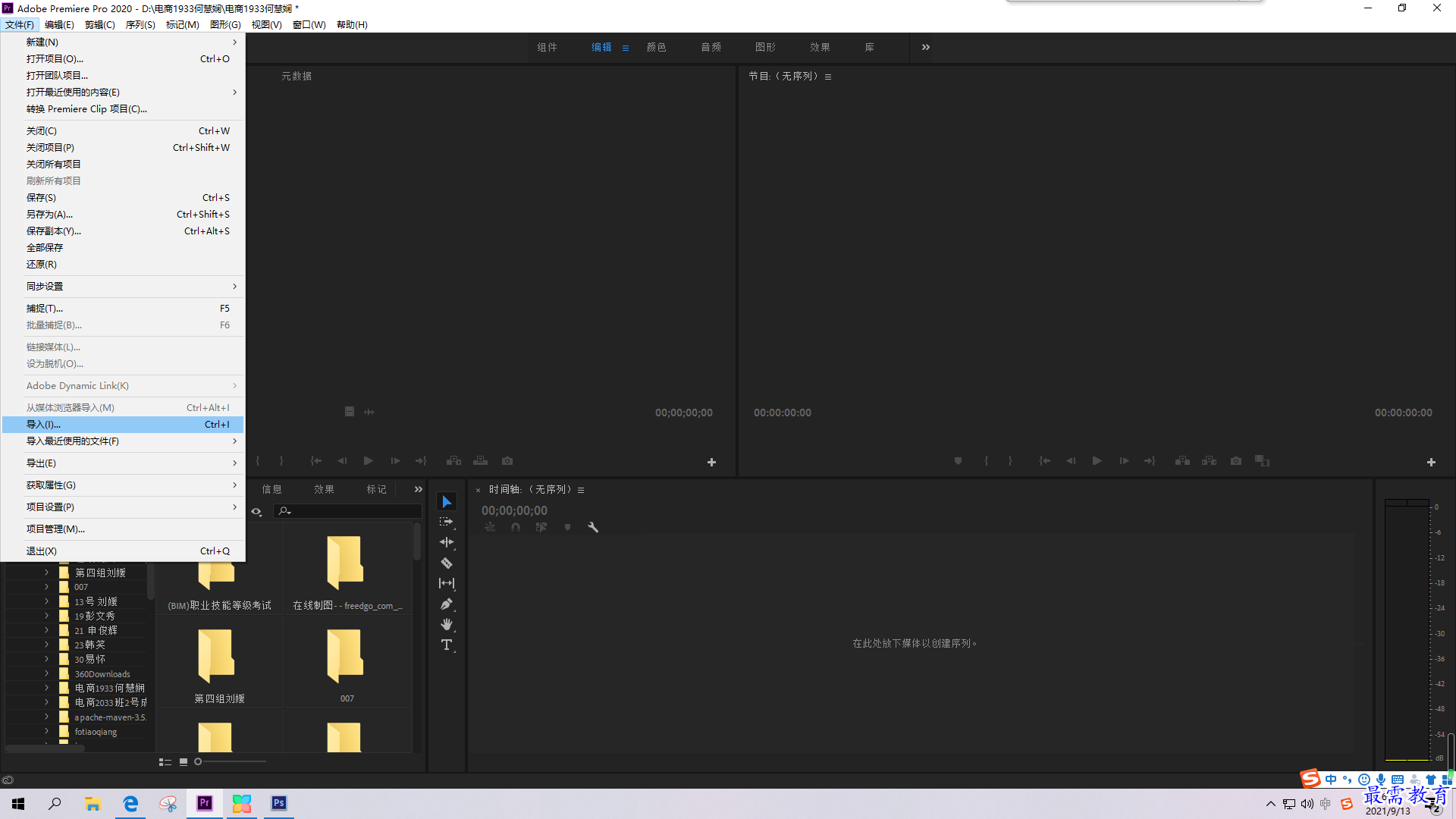Open the 信息 panel tab
Viewport: 1456px width, 819px height.
pos(272,490)
